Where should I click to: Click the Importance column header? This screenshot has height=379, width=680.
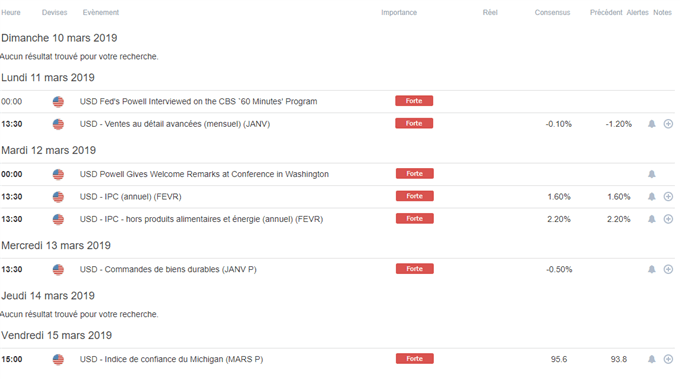(x=399, y=13)
